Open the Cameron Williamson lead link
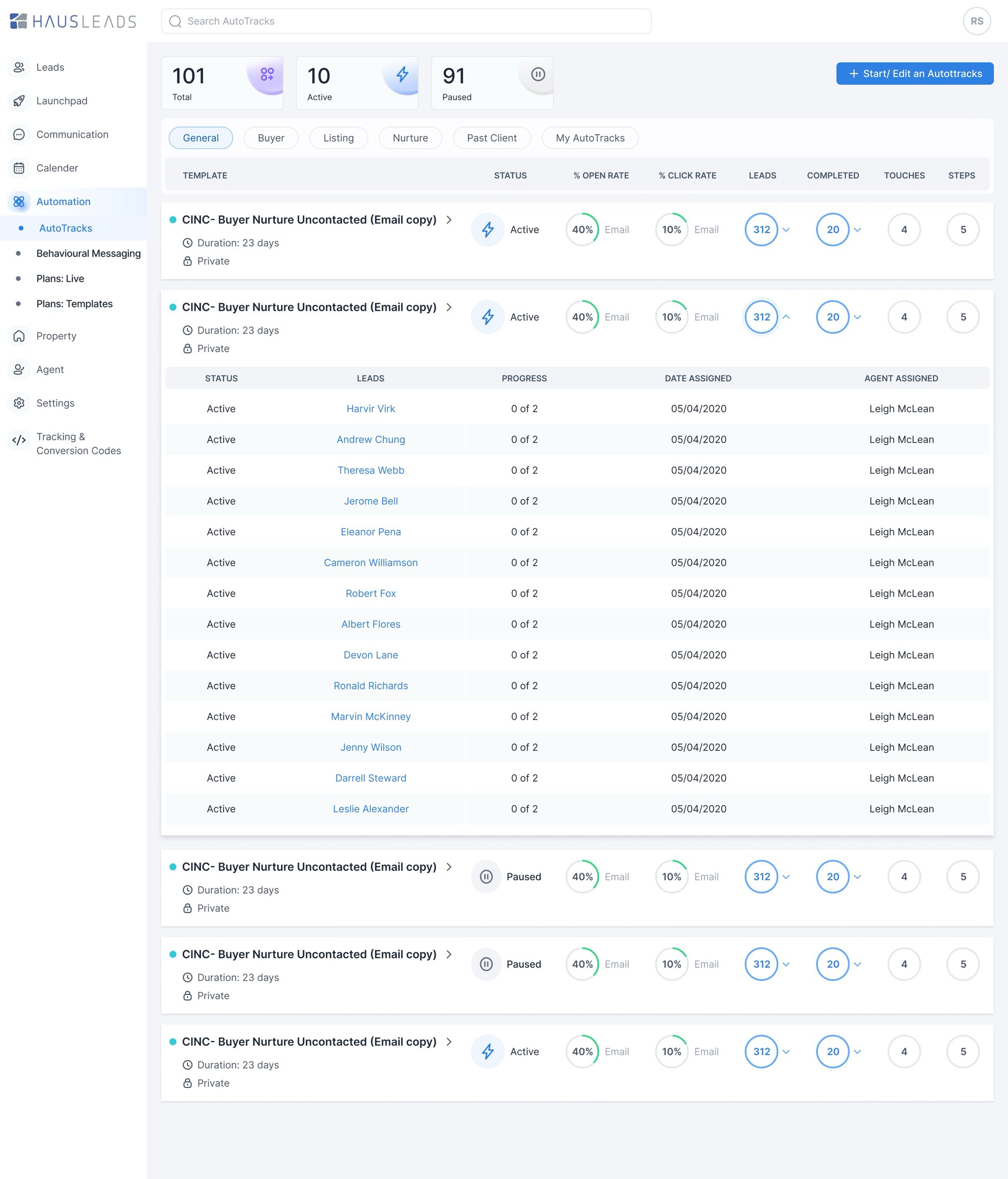The width and height of the screenshot is (1008, 1179). pos(370,562)
